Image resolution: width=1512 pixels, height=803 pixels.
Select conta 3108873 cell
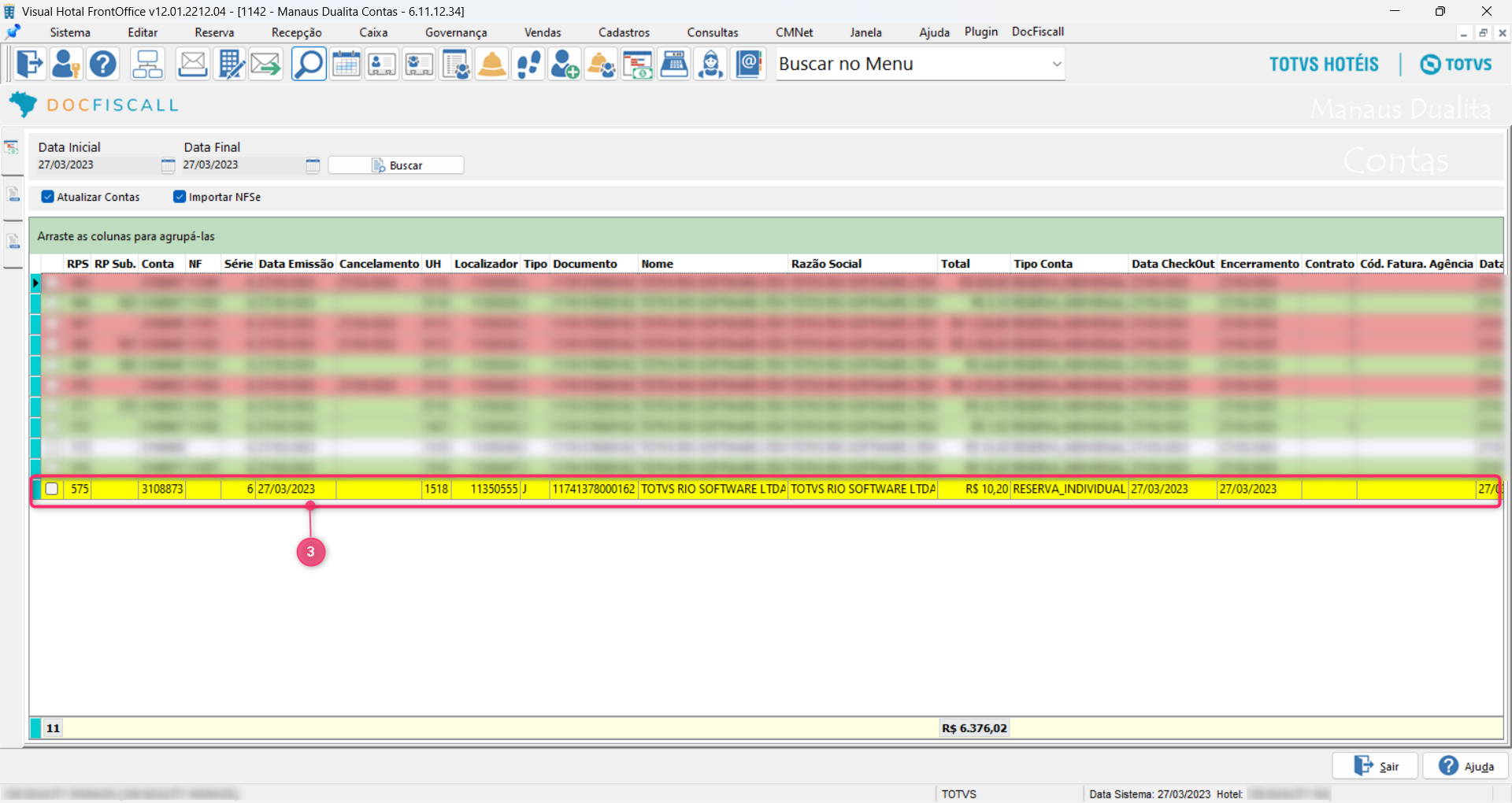pos(162,489)
